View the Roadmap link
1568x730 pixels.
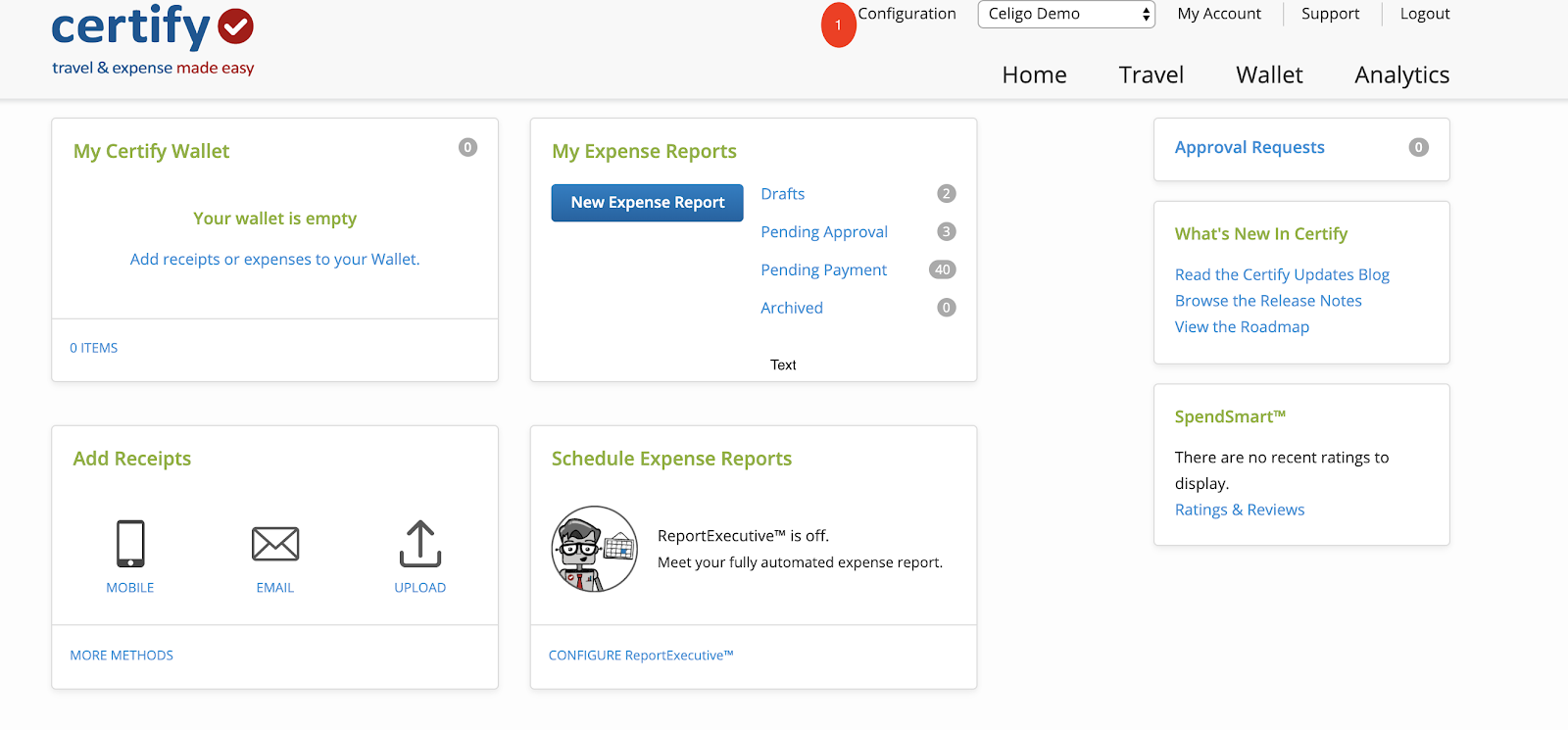tap(1242, 327)
